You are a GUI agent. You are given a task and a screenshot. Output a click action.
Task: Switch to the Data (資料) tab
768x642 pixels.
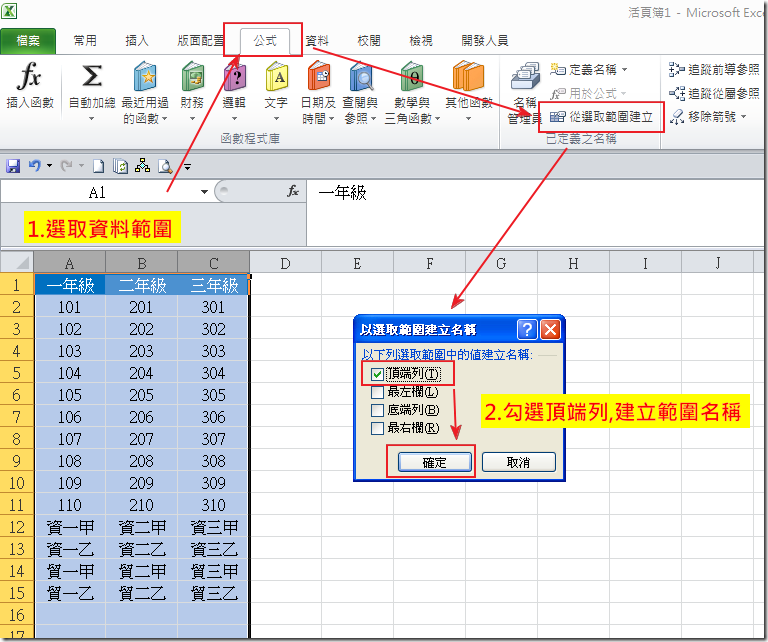(x=317, y=41)
